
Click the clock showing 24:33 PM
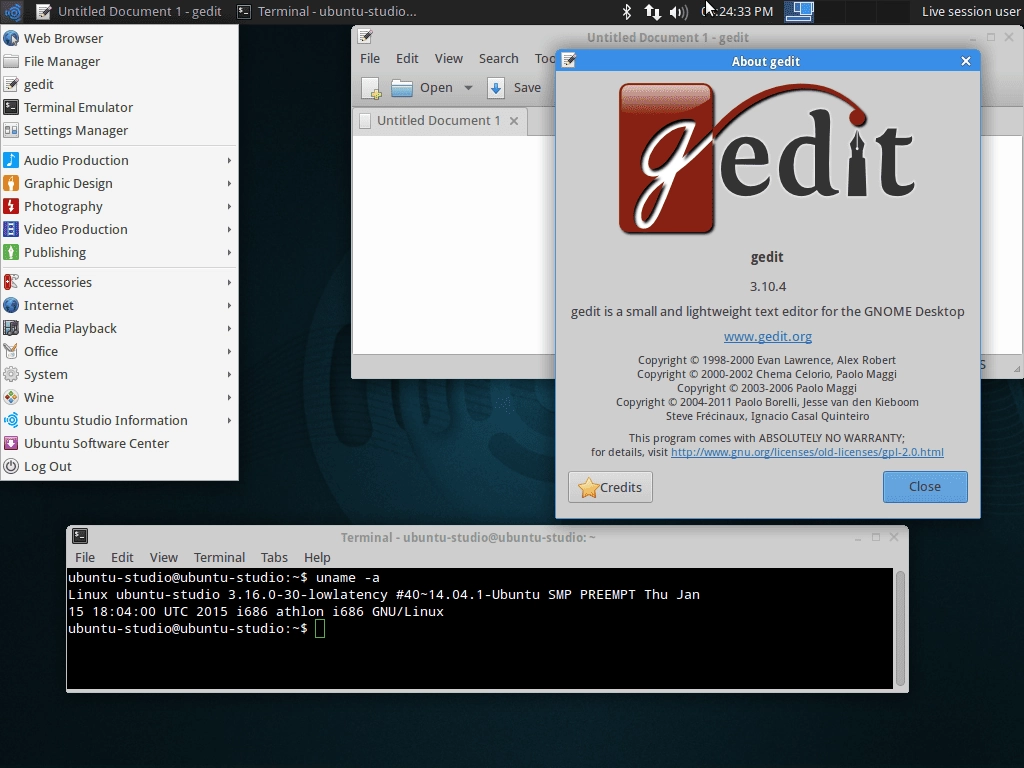[737, 11]
